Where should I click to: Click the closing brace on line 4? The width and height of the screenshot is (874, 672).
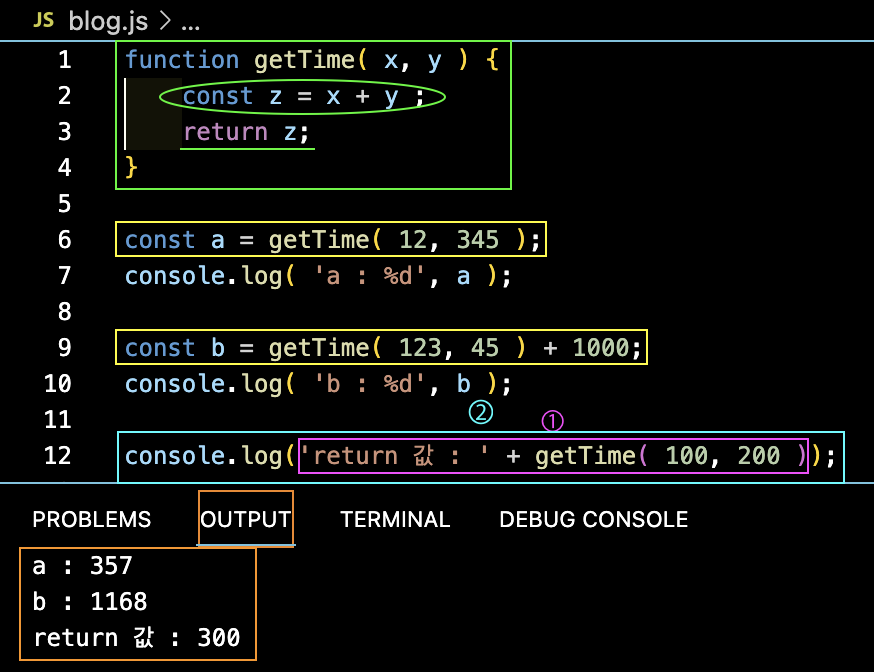pyautogui.click(x=131, y=168)
